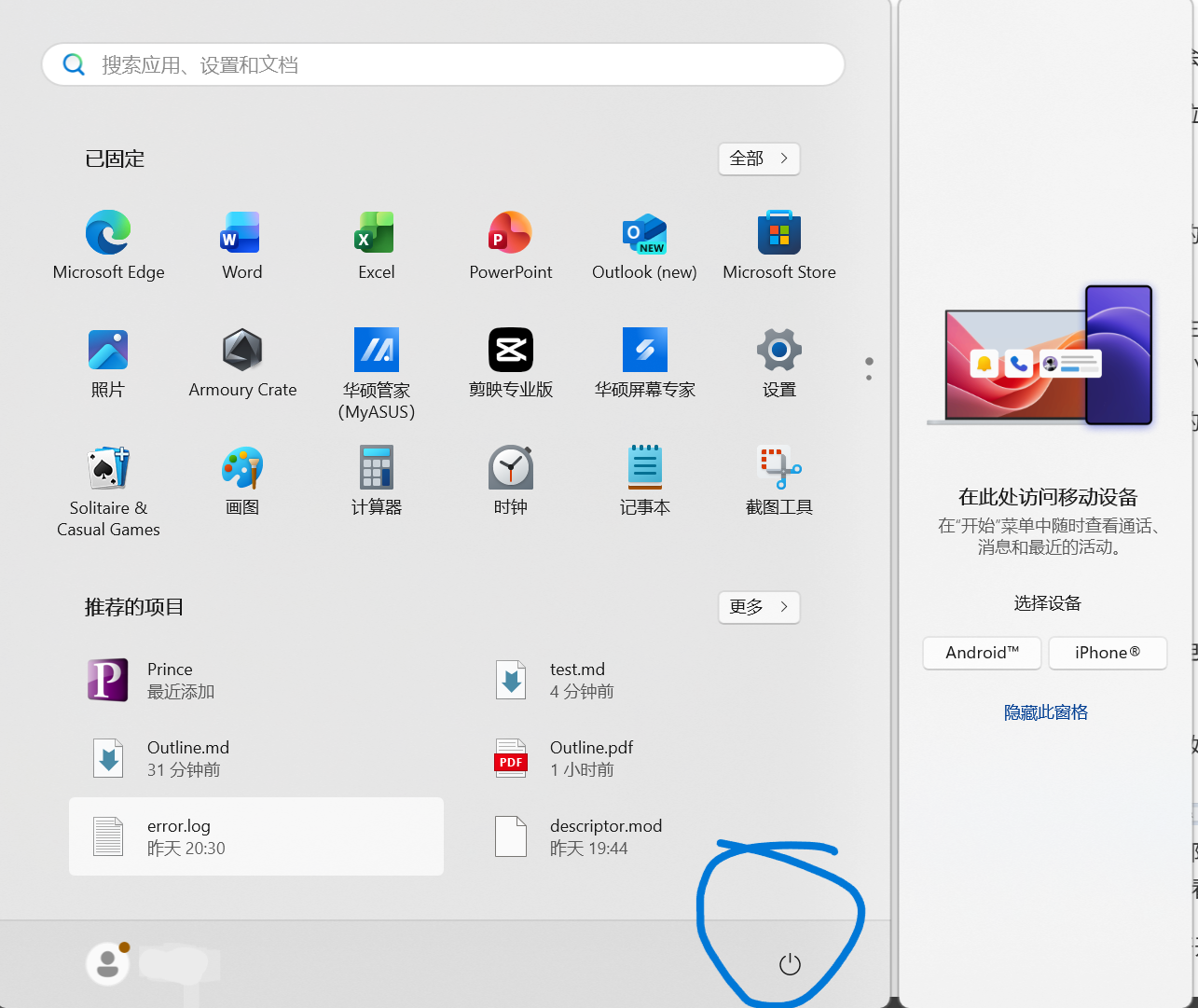Open Microsoft Edge from pinned apps
Screen dimensions: 1198x1008
(108, 244)
